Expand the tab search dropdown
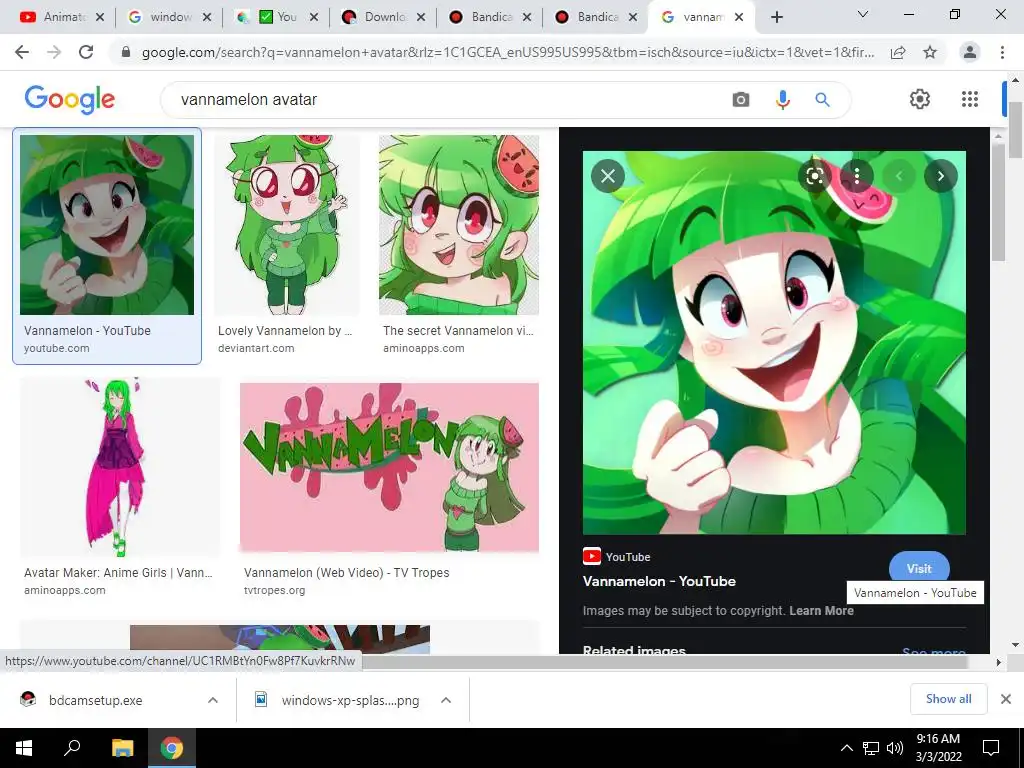This screenshot has width=1024, height=768. 862,14
